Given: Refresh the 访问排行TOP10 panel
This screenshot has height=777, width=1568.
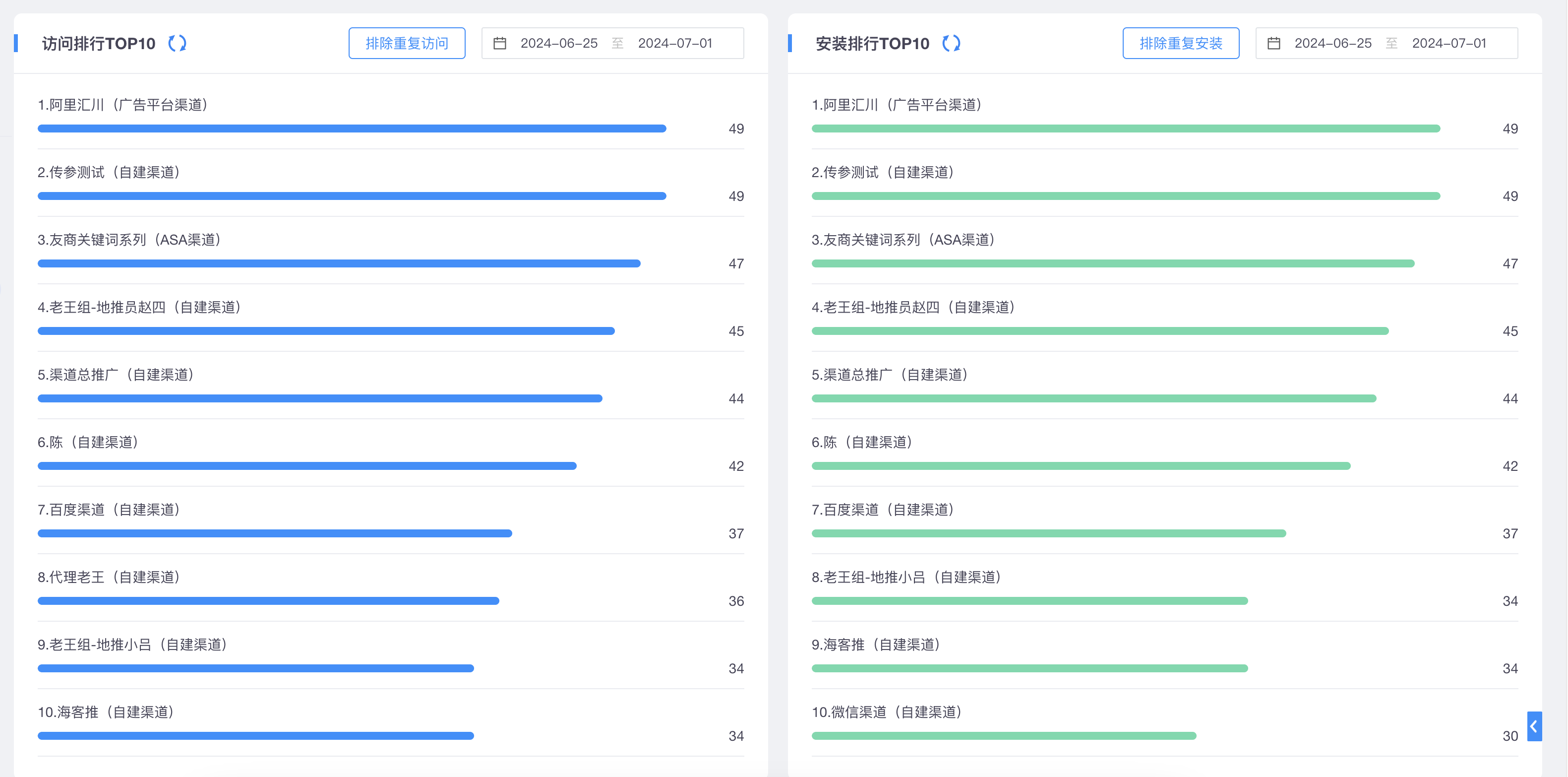Looking at the screenshot, I should click(177, 43).
